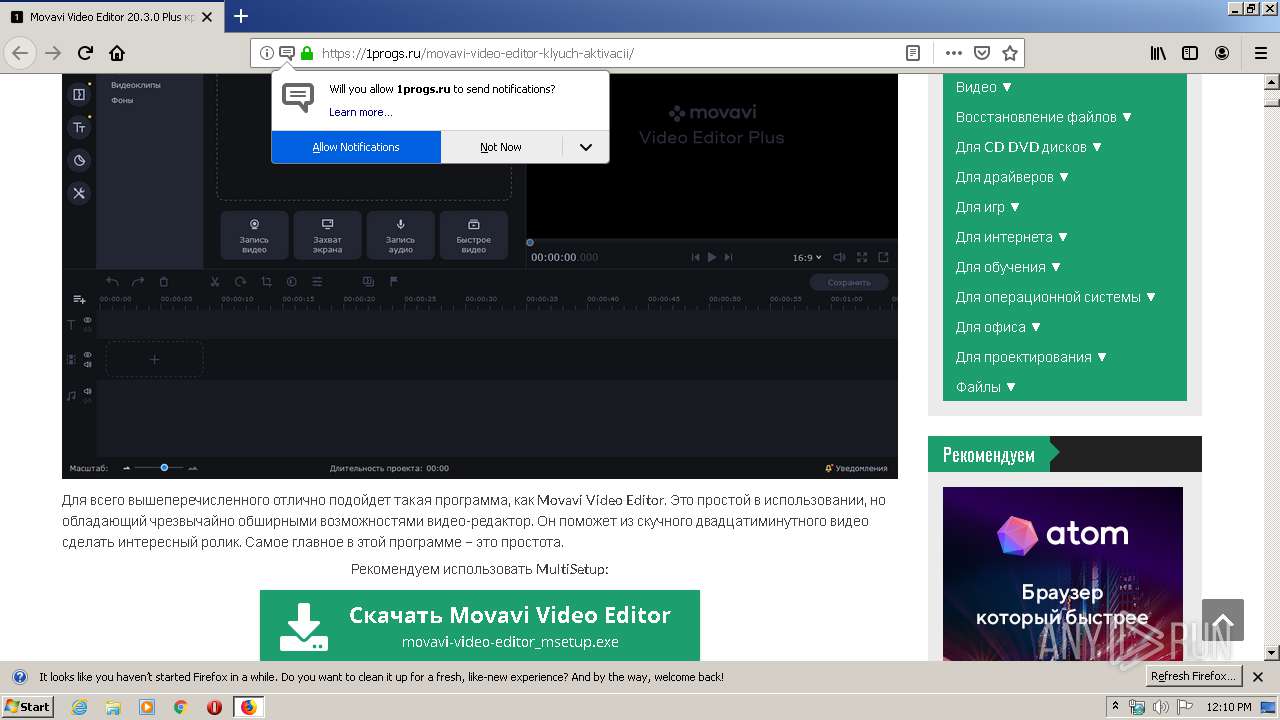Reload the current page
This screenshot has height=720, width=1280.
86,53
